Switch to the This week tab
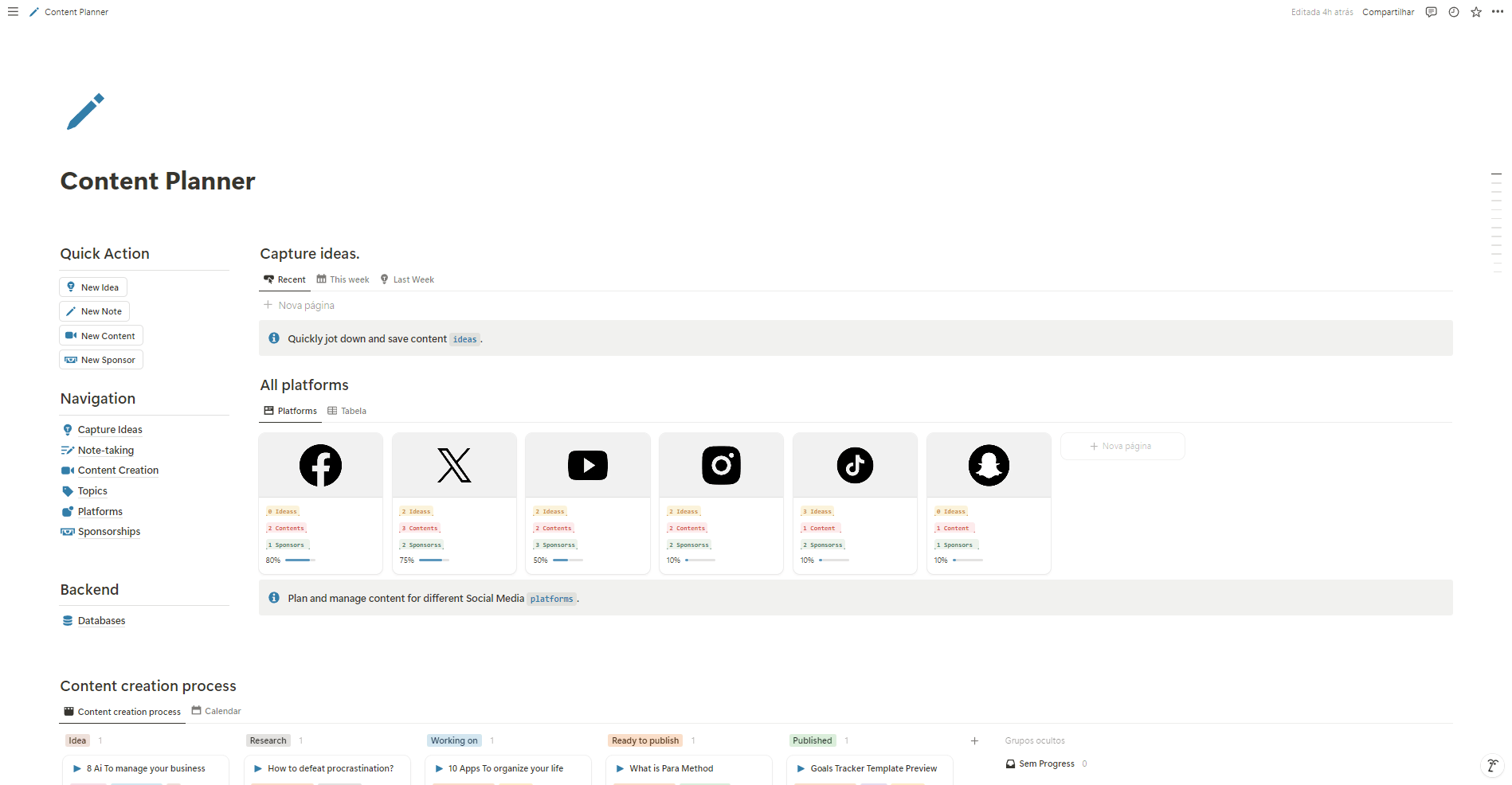Viewport: 1512px width, 785px height. click(343, 279)
